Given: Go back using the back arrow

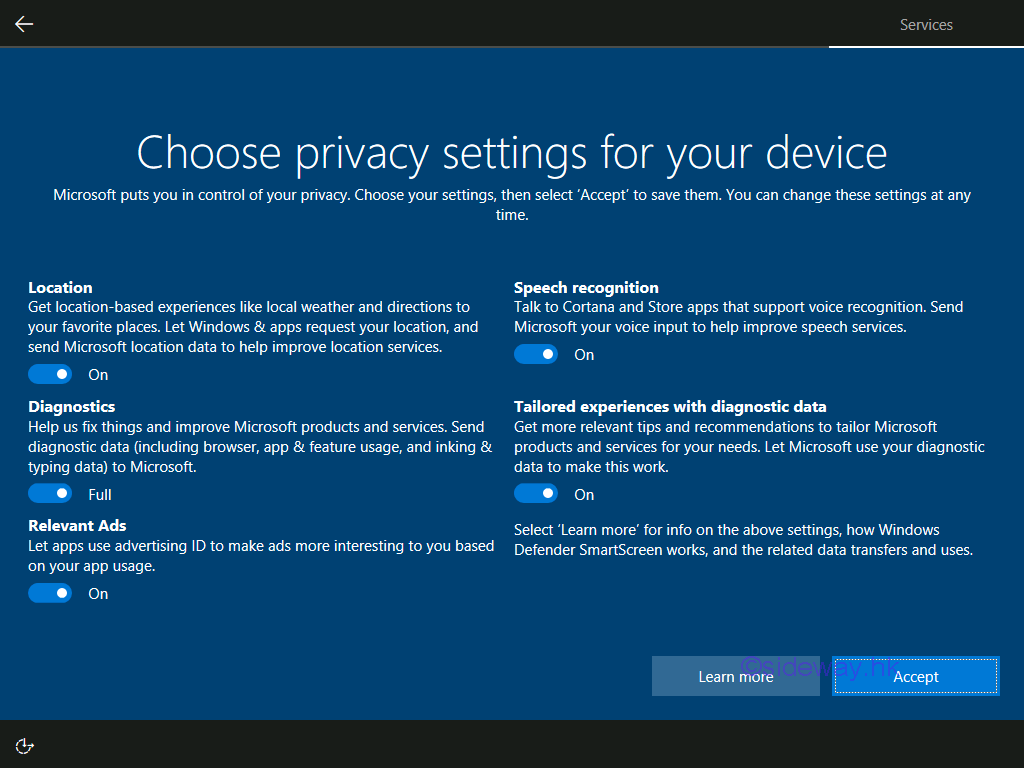Looking at the screenshot, I should pos(24,24).
